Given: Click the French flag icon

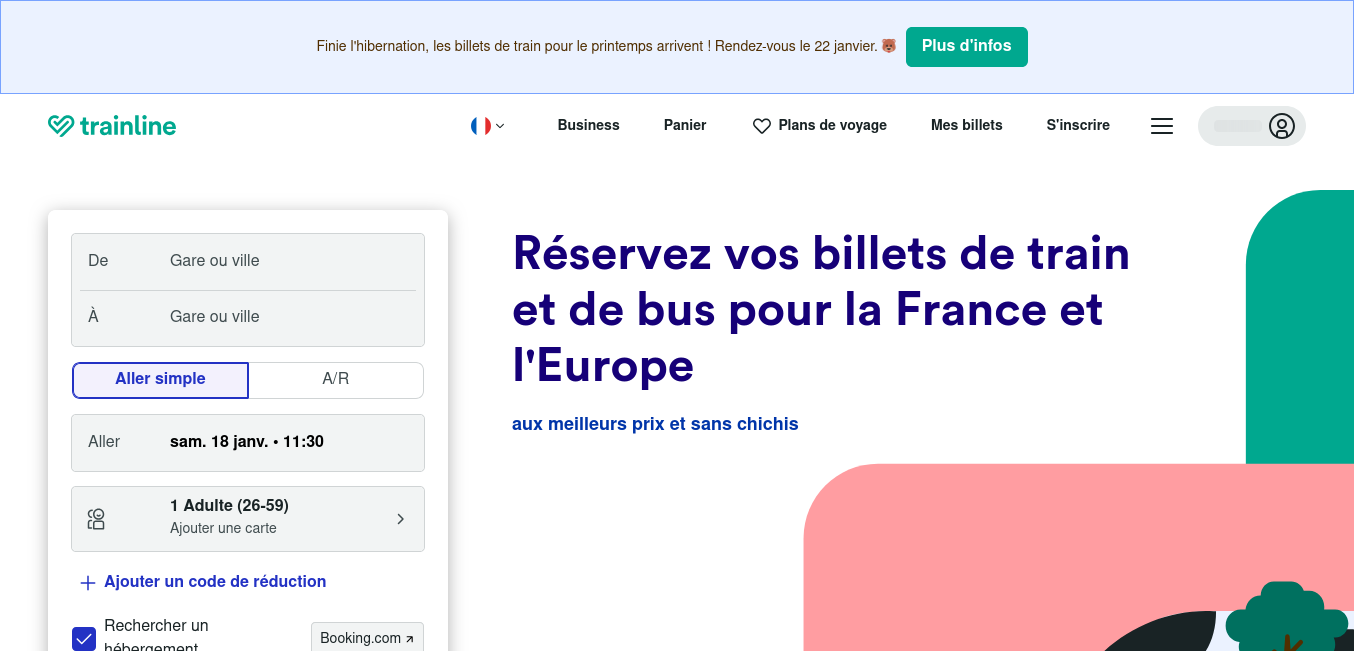Looking at the screenshot, I should [x=481, y=126].
